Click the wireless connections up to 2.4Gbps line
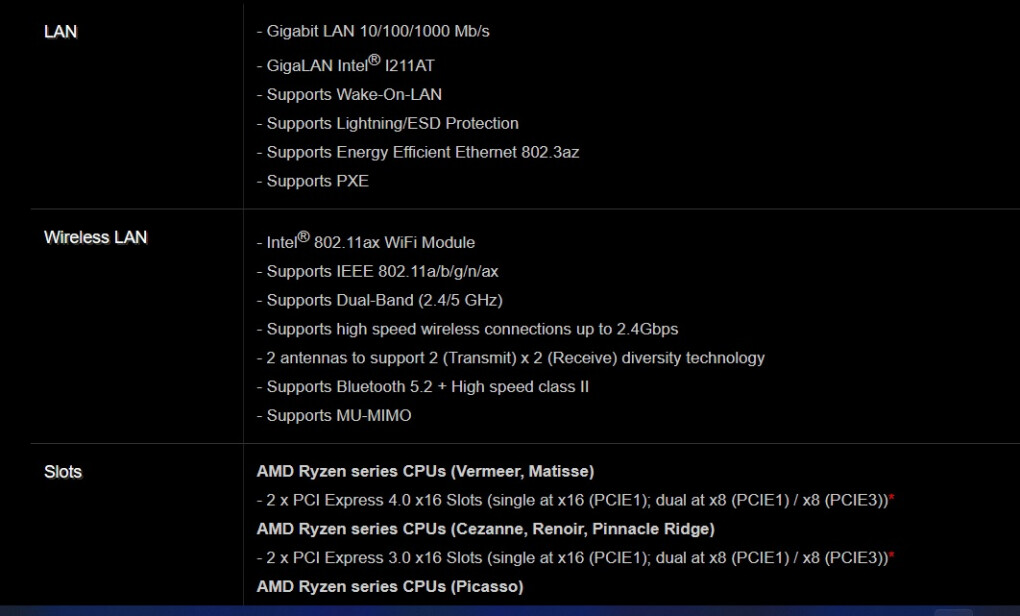Image resolution: width=1020 pixels, height=616 pixels. [x=467, y=329]
